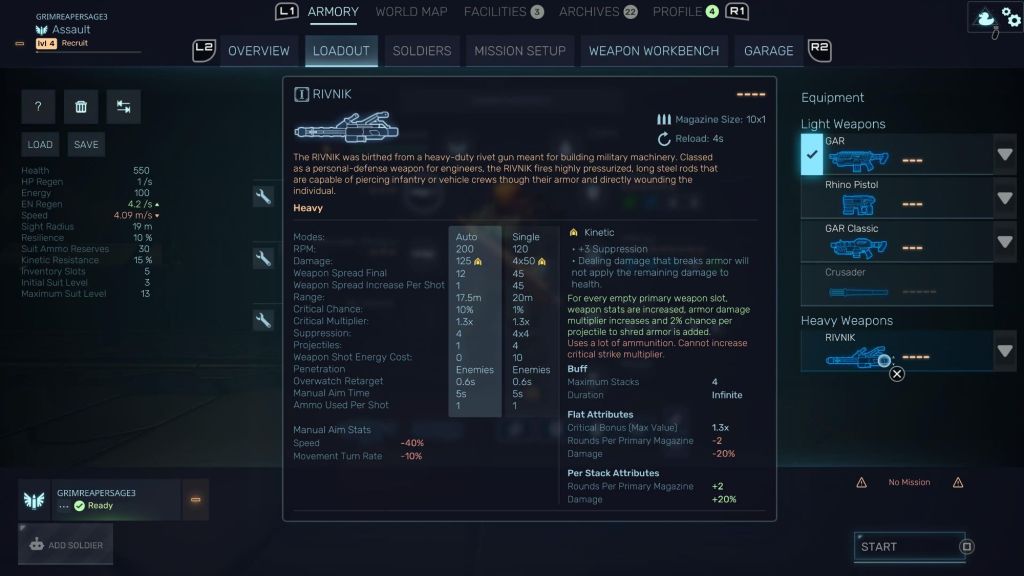1024x576 pixels.
Task: Expand the Rhino Pistol dropdown arrow
Action: tap(1004, 198)
